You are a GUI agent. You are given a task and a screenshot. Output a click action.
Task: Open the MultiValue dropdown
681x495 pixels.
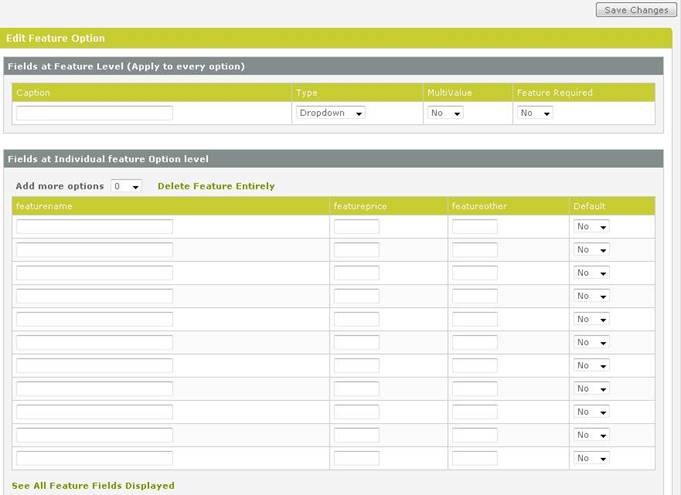(x=445, y=113)
